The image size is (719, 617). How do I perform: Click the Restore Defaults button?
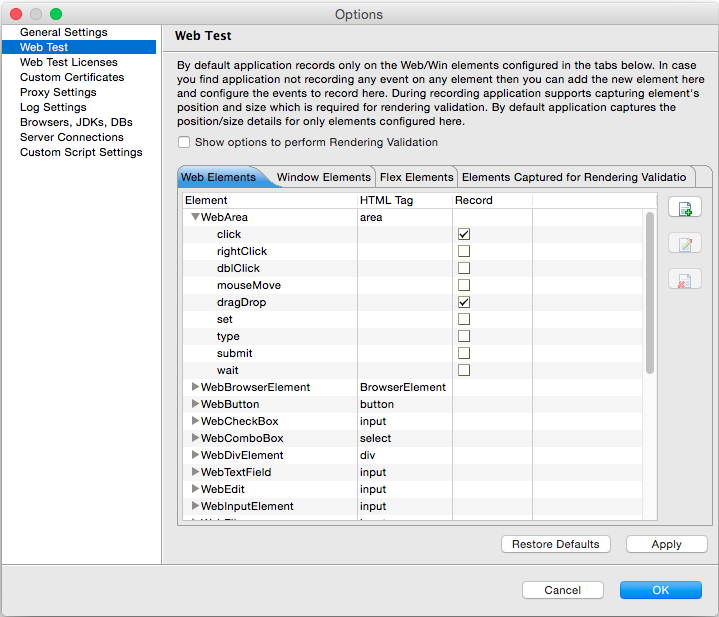(x=556, y=544)
